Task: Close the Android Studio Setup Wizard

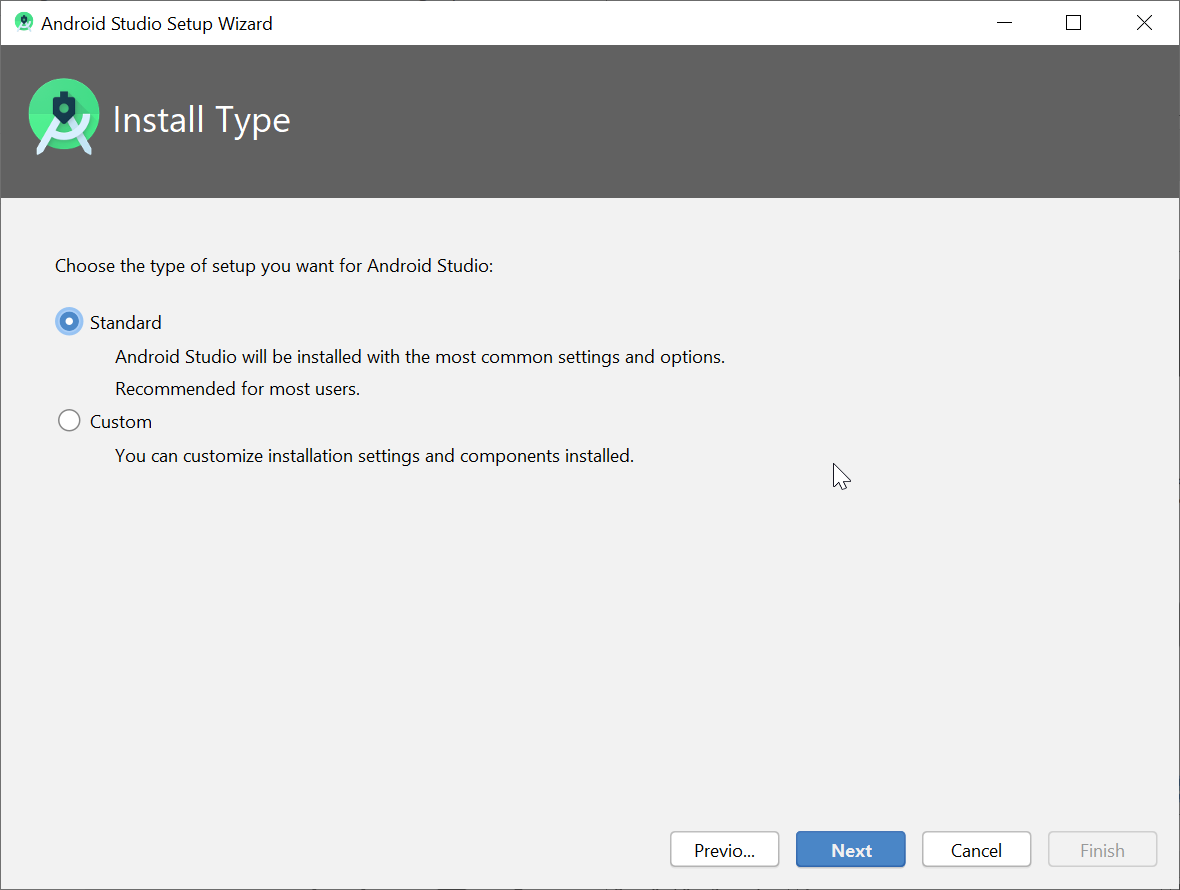Action: [1144, 22]
